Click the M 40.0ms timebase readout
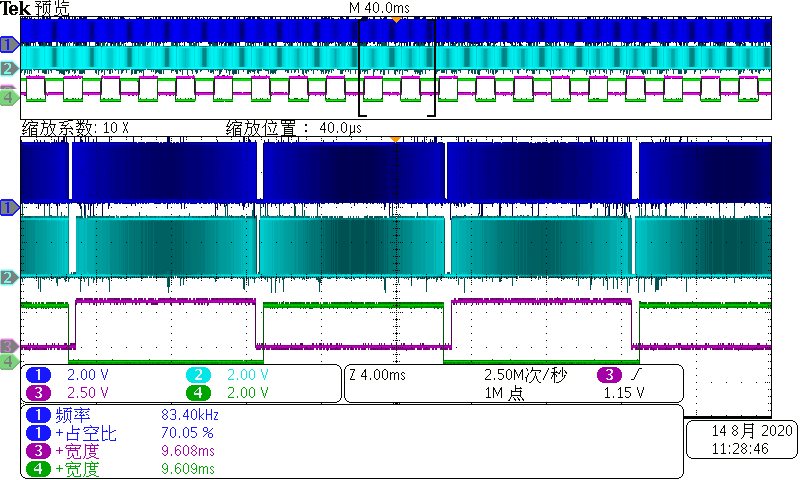The width and height of the screenshot is (800, 480). click(379, 8)
